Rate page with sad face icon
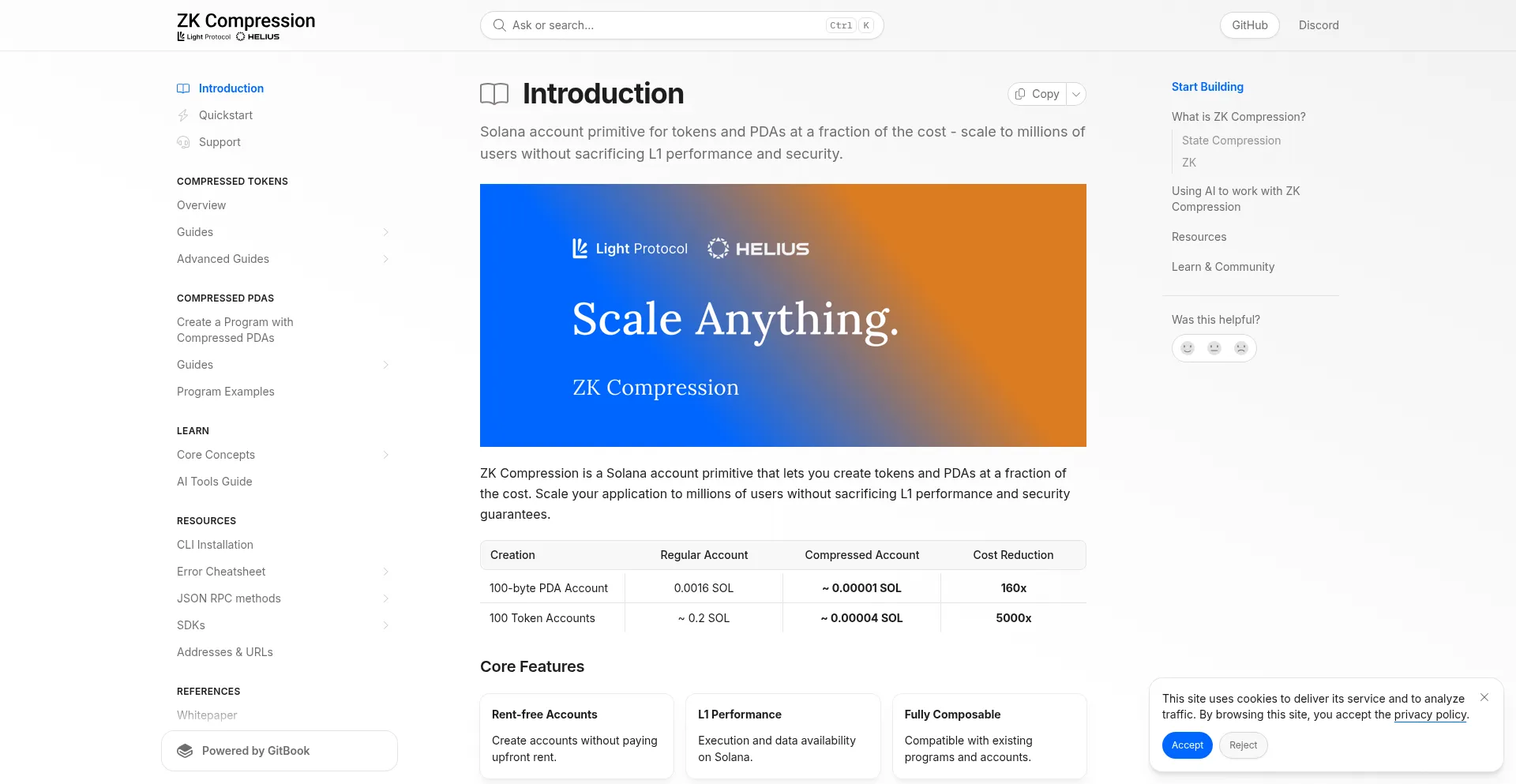The image size is (1516, 784). point(1241,348)
